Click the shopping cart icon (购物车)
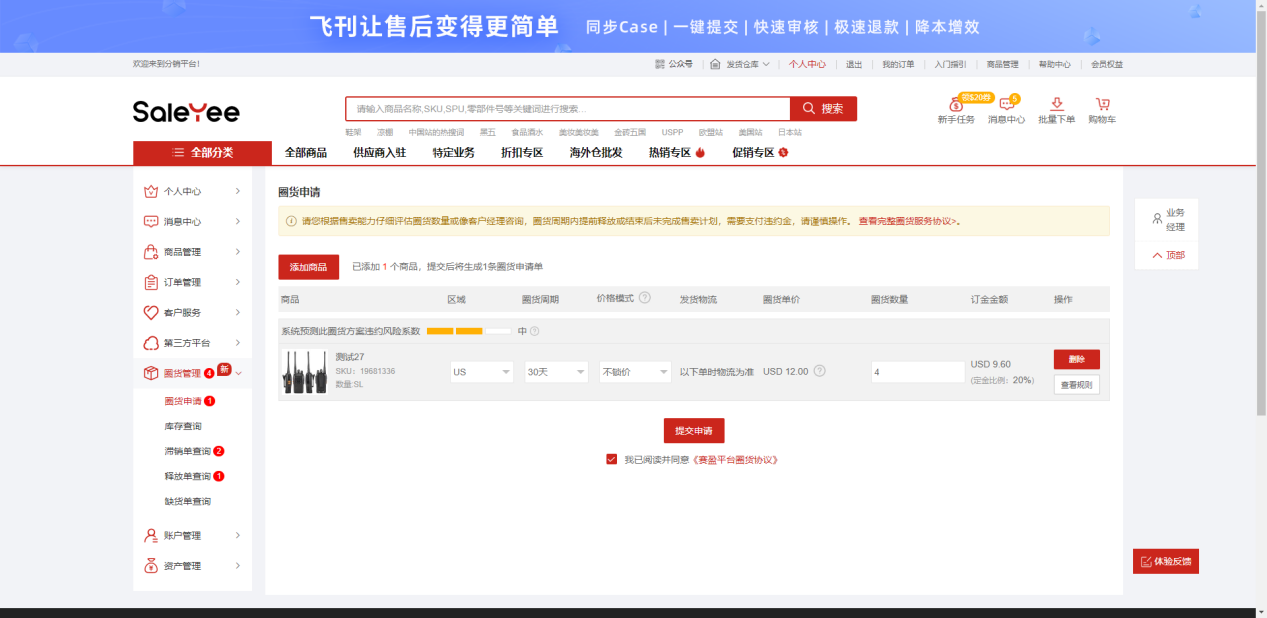This screenshot has height=618, width=1267. 1102,105
